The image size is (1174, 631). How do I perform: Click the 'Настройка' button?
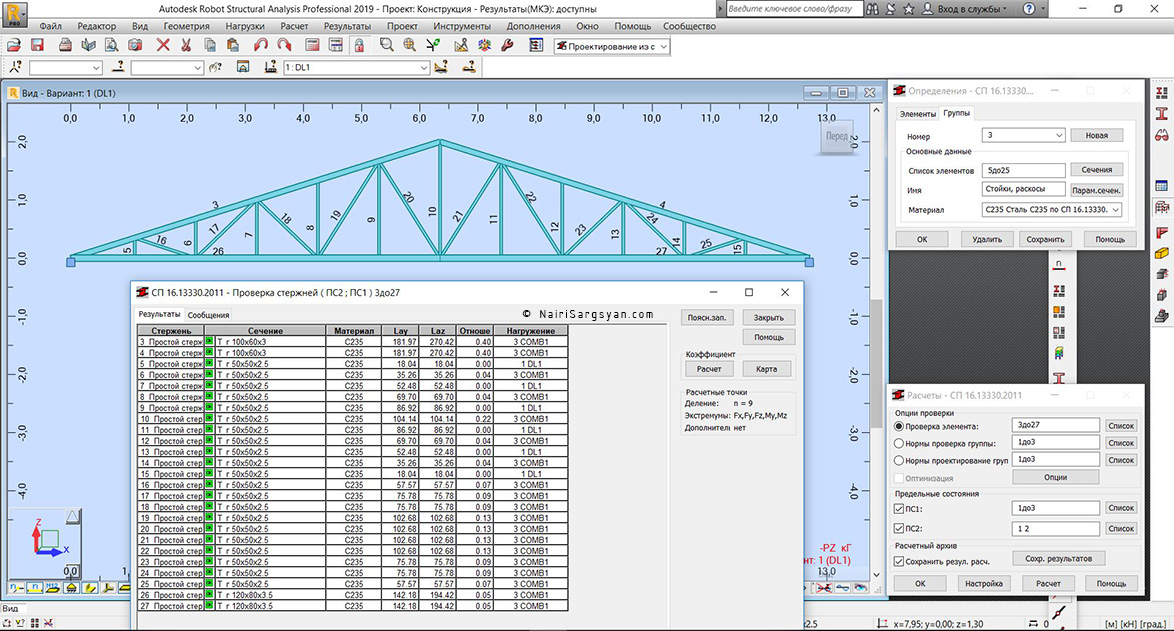983,583
